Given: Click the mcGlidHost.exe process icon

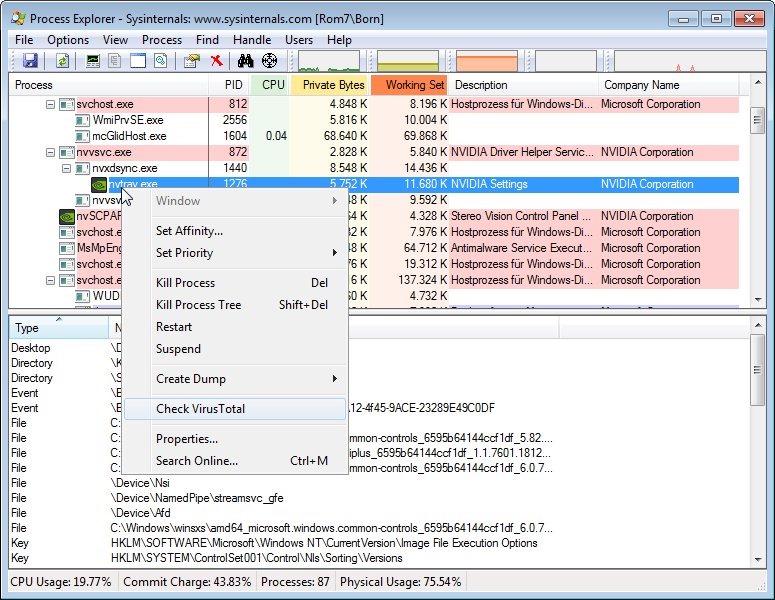Looking at the screenshot, I should pyautogui.click(x=82, y=136).
